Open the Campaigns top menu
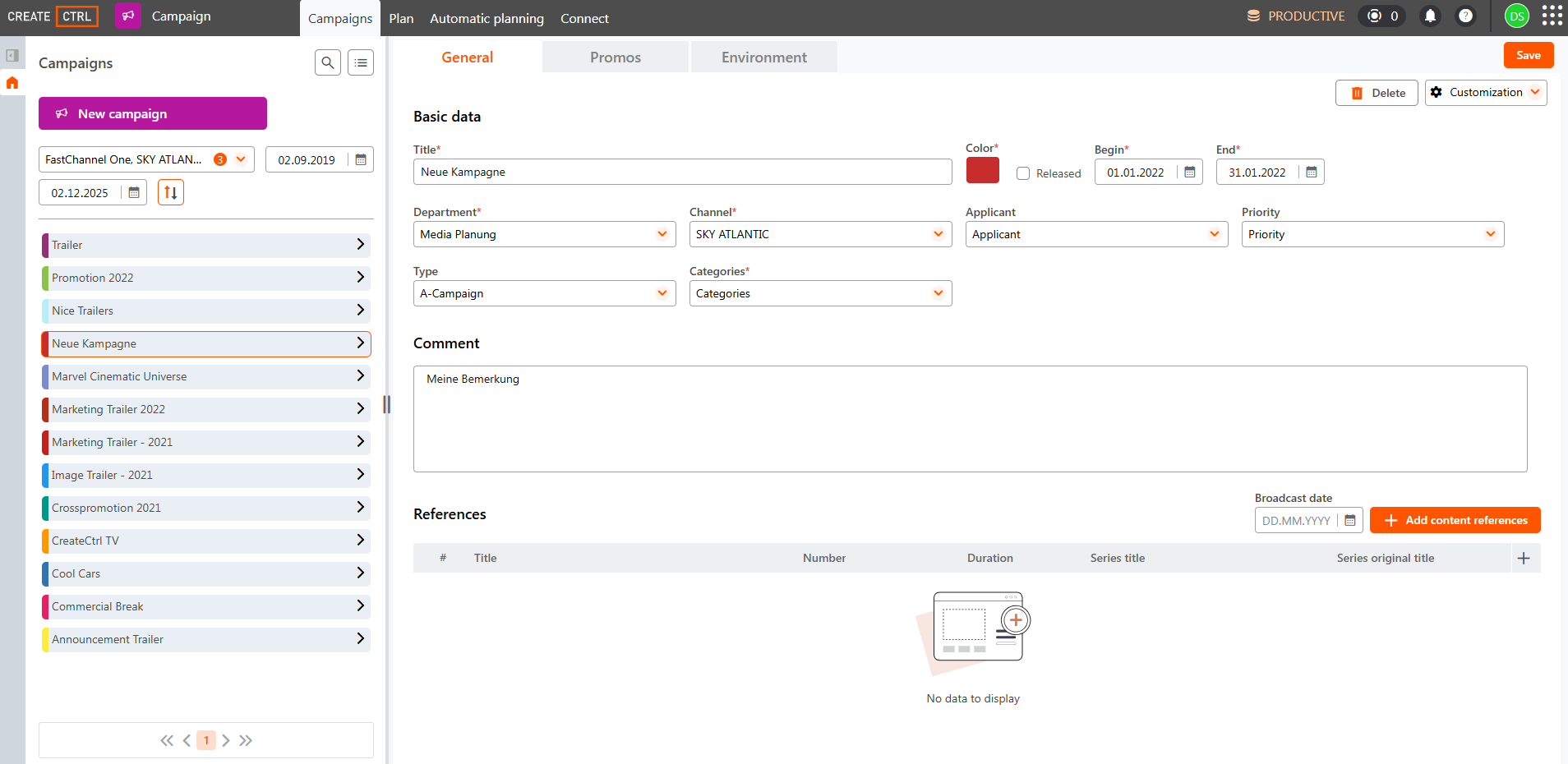1568x764 pixels. (340, 18)
